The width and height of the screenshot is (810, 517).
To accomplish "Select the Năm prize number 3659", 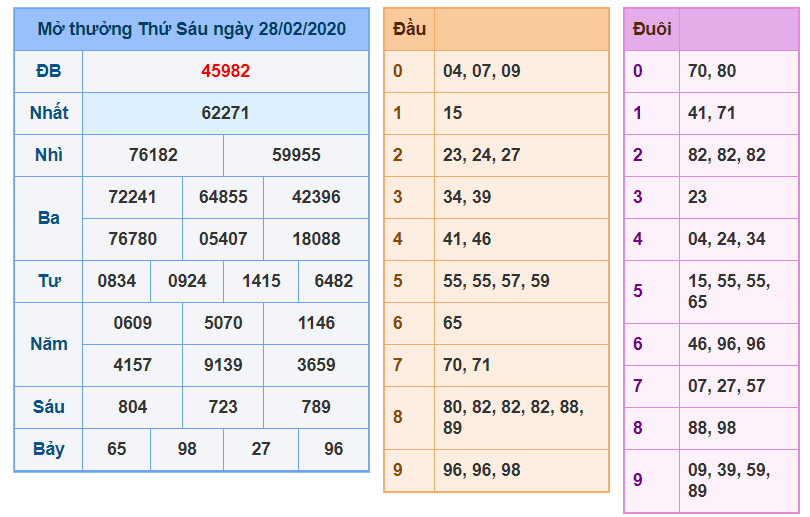I will point(316,365).
